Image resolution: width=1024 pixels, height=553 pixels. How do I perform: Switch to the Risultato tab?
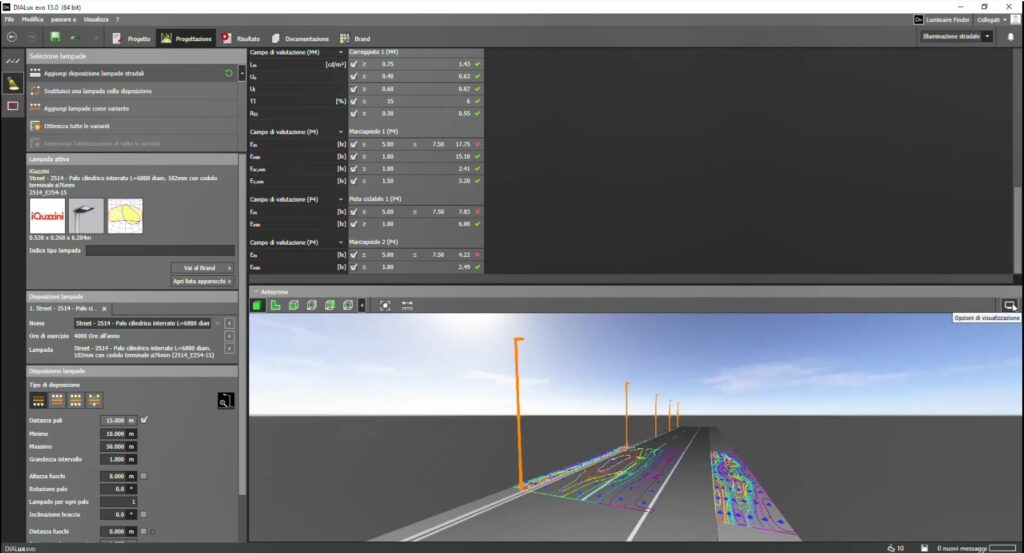point(241,37)
